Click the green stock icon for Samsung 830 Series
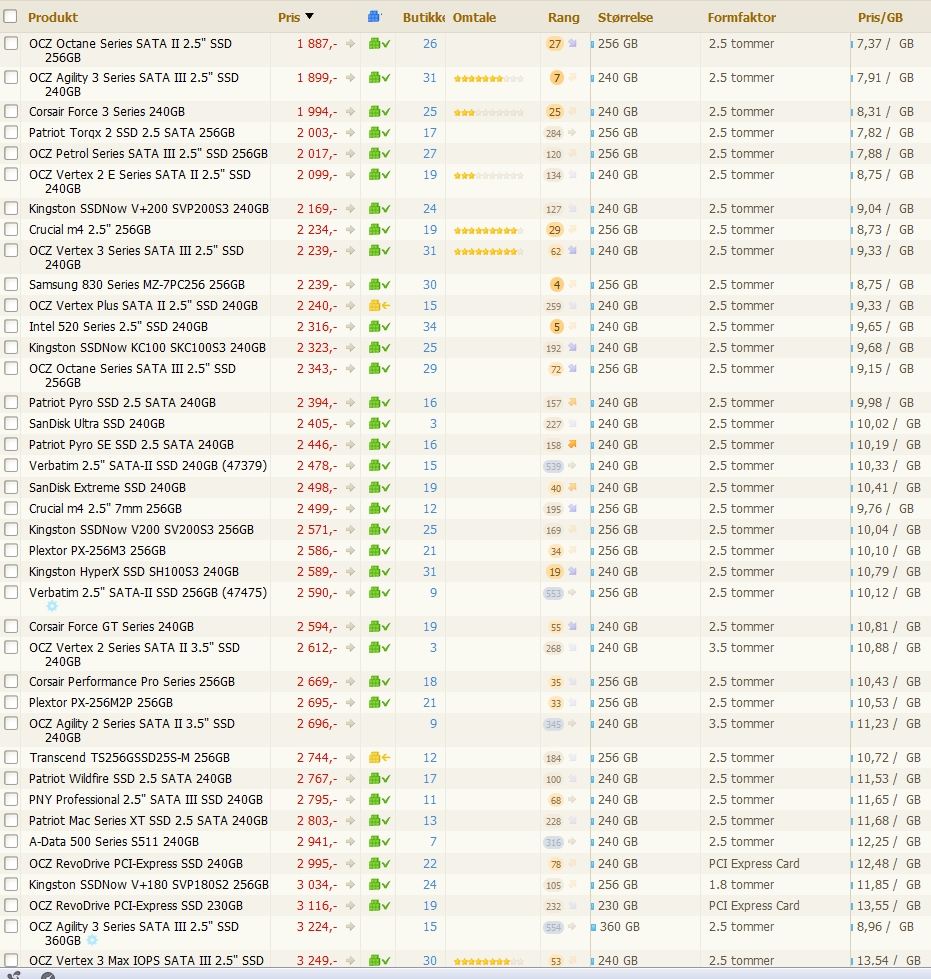Screen dimensions: 931x979 pos(379,285)
